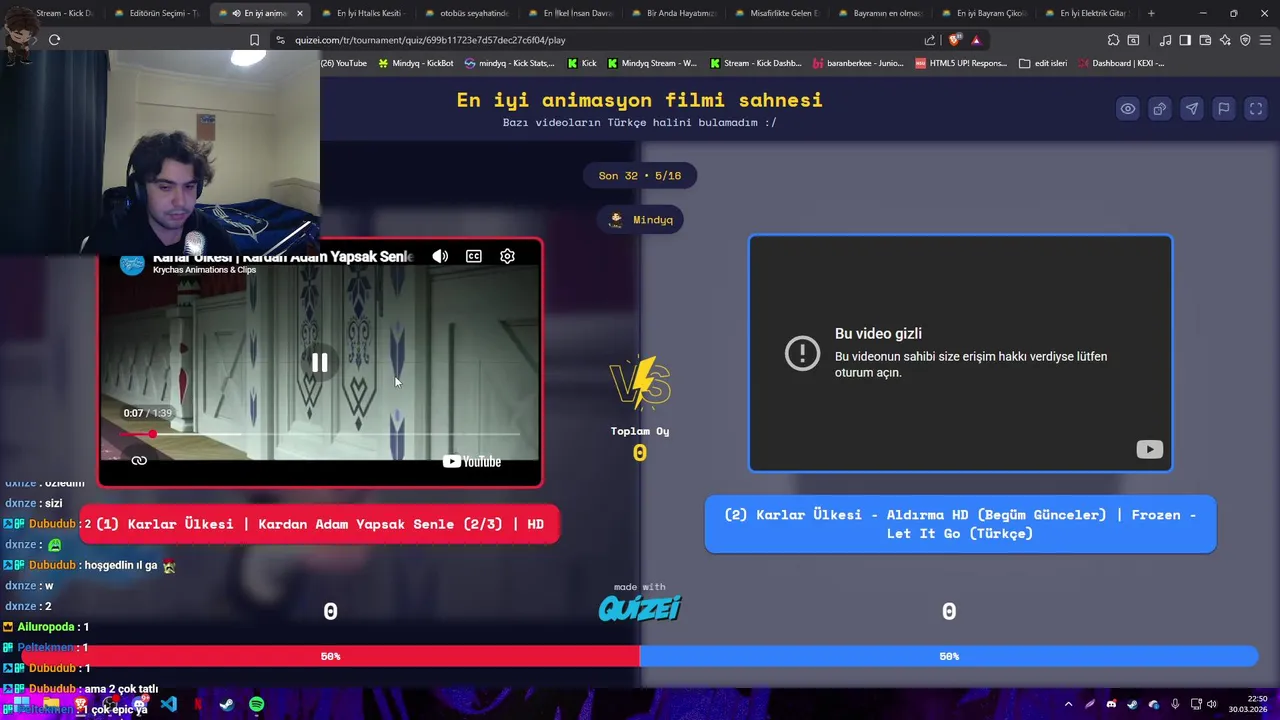Seek the video using the red progress bar
1280x720 pixels.
320,434
